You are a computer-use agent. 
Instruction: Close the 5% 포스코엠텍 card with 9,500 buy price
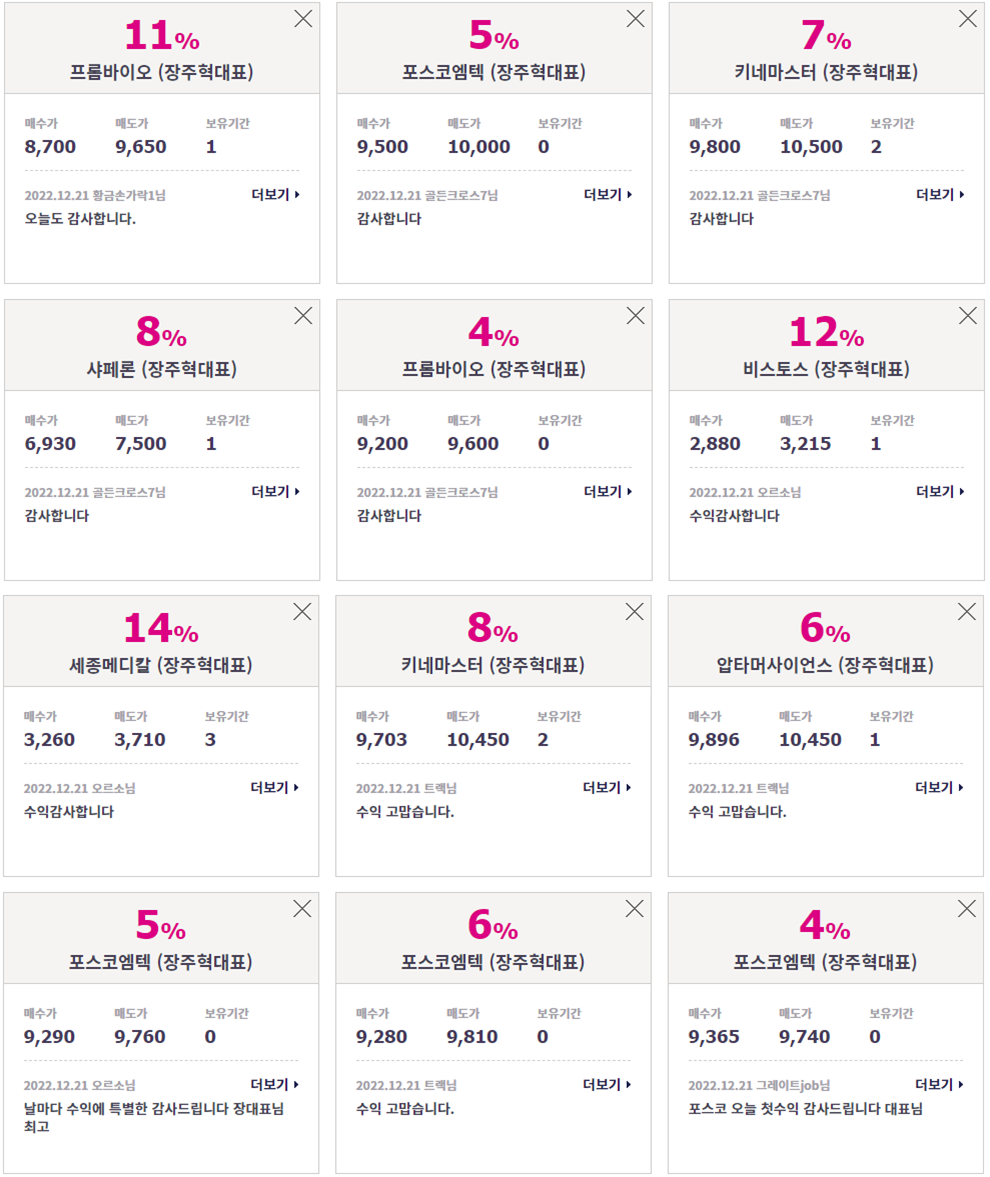click(636, 19)
